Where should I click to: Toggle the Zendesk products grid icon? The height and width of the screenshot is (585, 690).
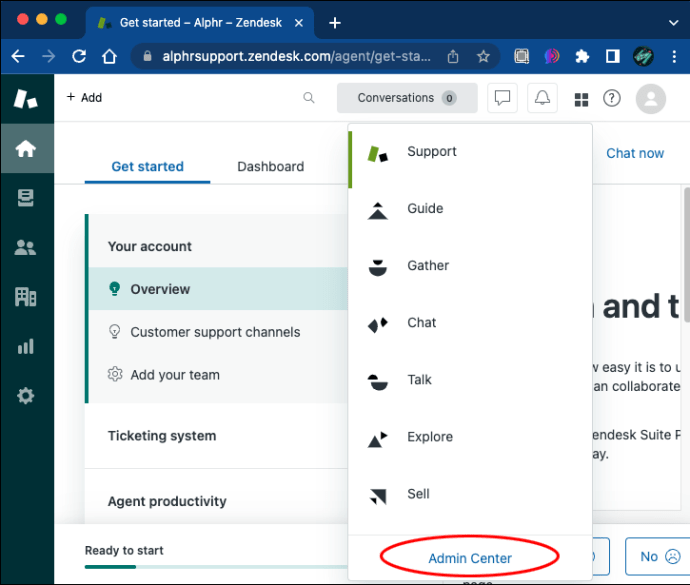tap(581, 99)
